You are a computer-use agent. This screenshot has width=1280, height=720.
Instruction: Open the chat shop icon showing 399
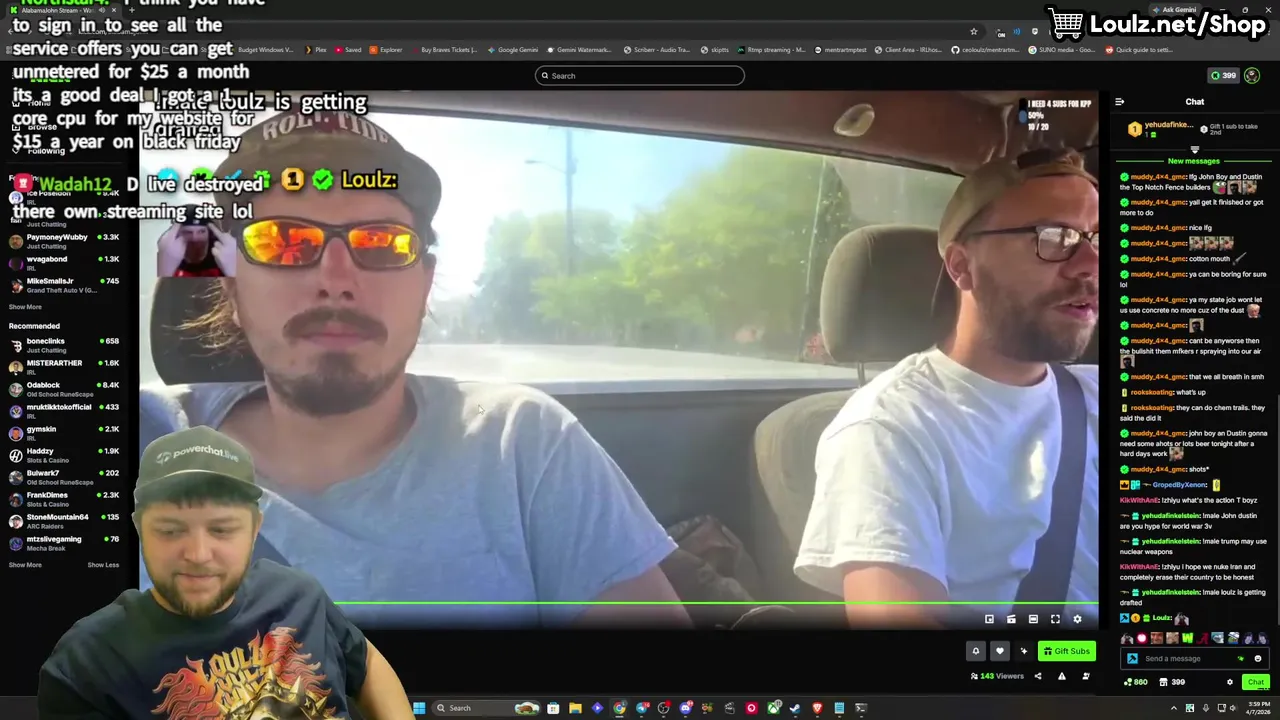(x=1171, y=682)
